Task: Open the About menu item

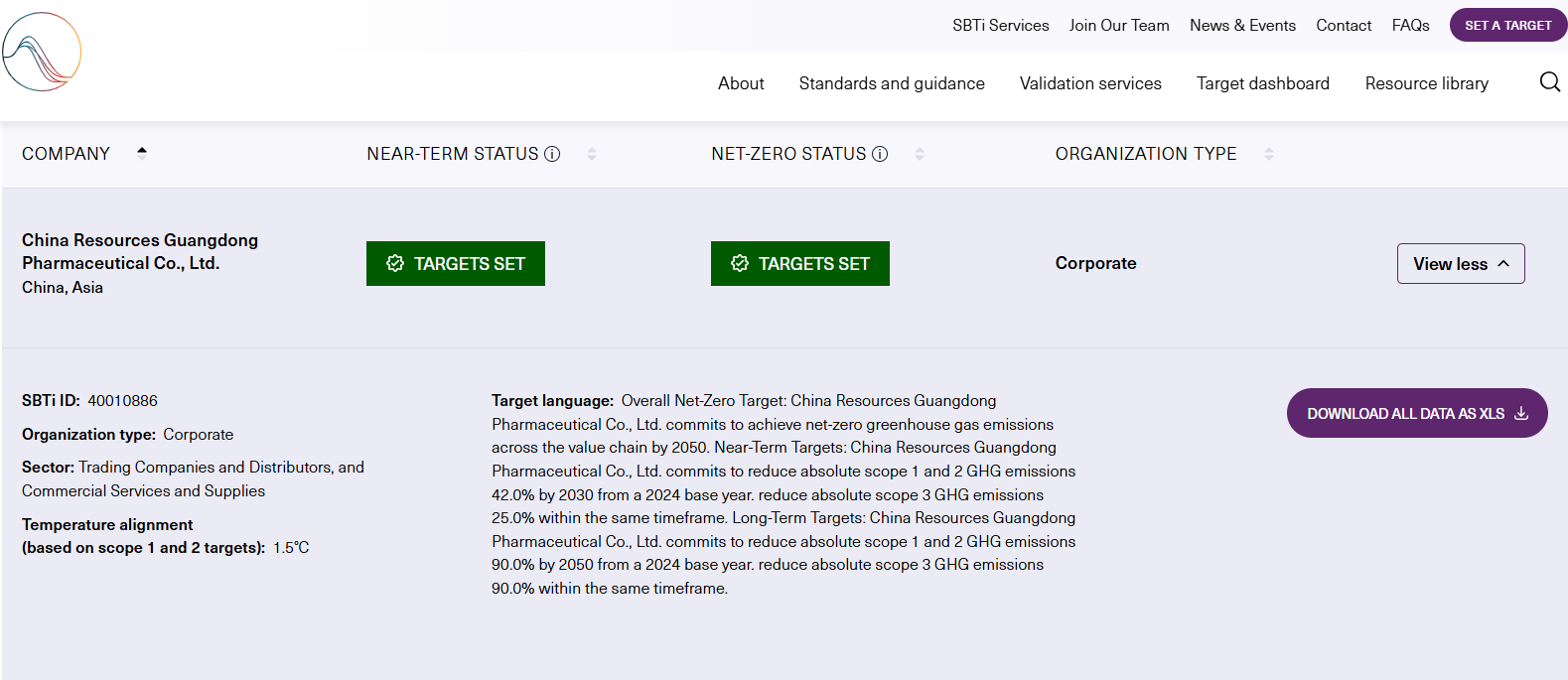Action: pos(741,83)
